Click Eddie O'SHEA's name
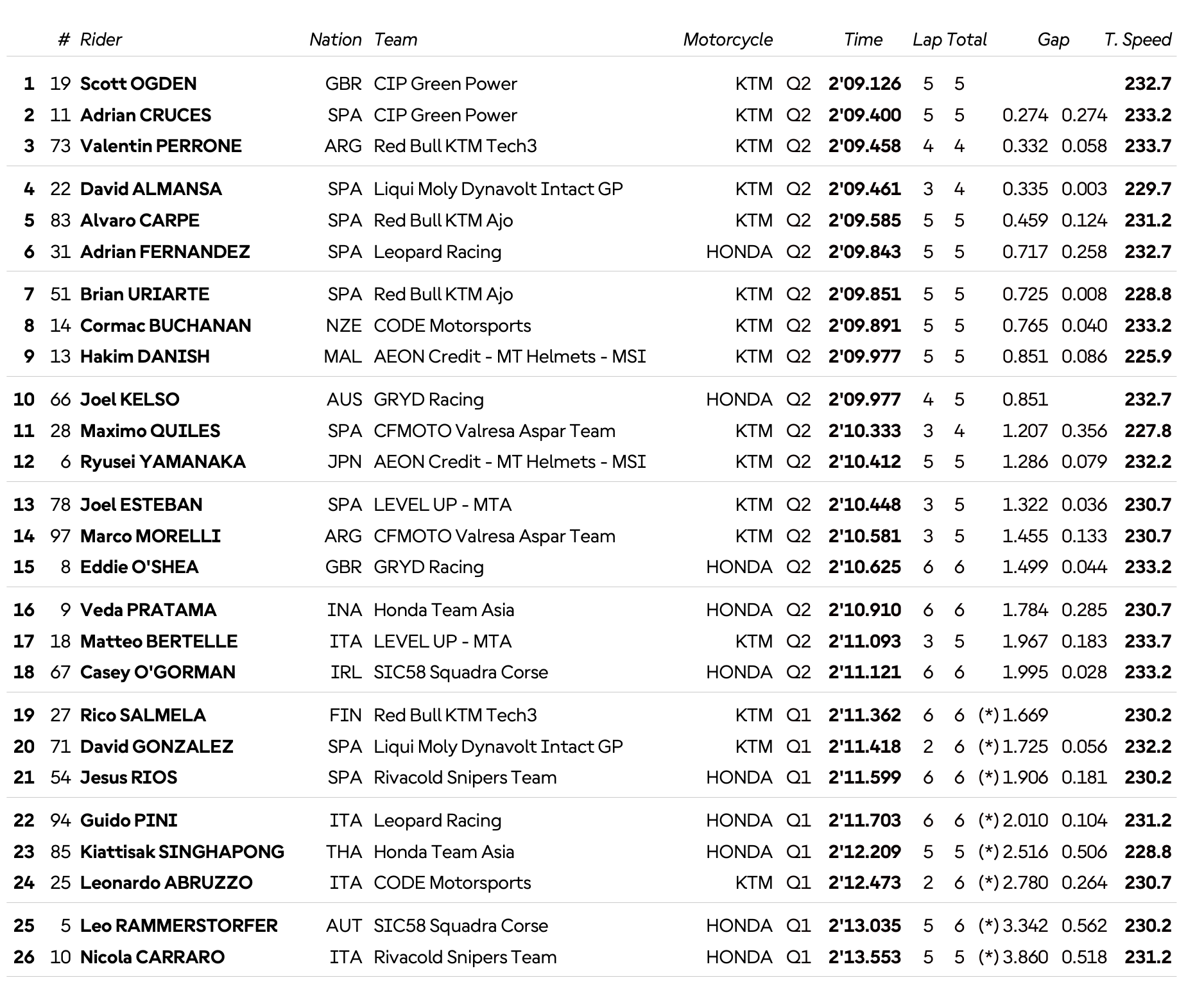 tap(139, 567)
